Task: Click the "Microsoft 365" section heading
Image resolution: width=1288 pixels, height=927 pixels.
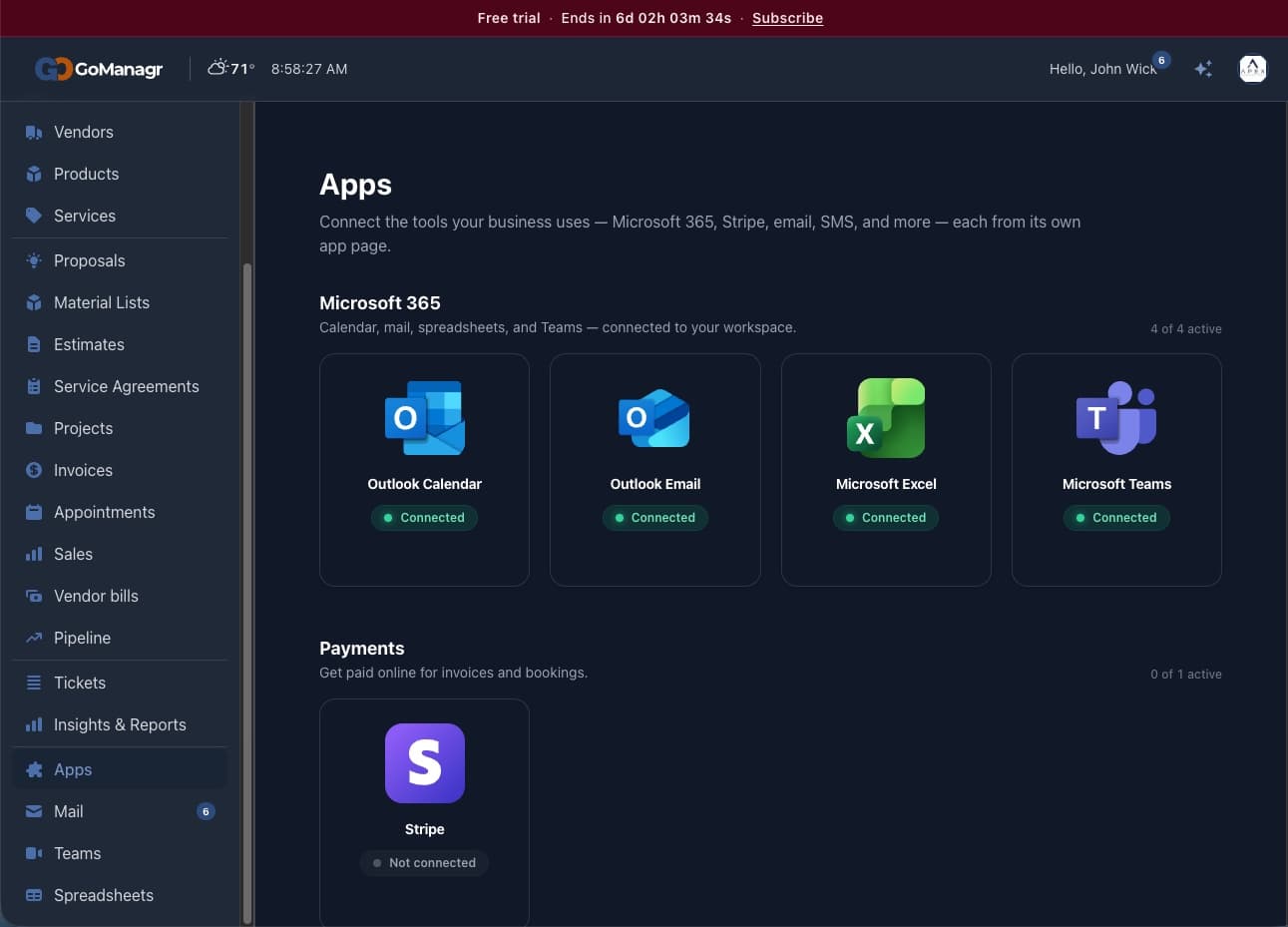Action: point(380,302)
